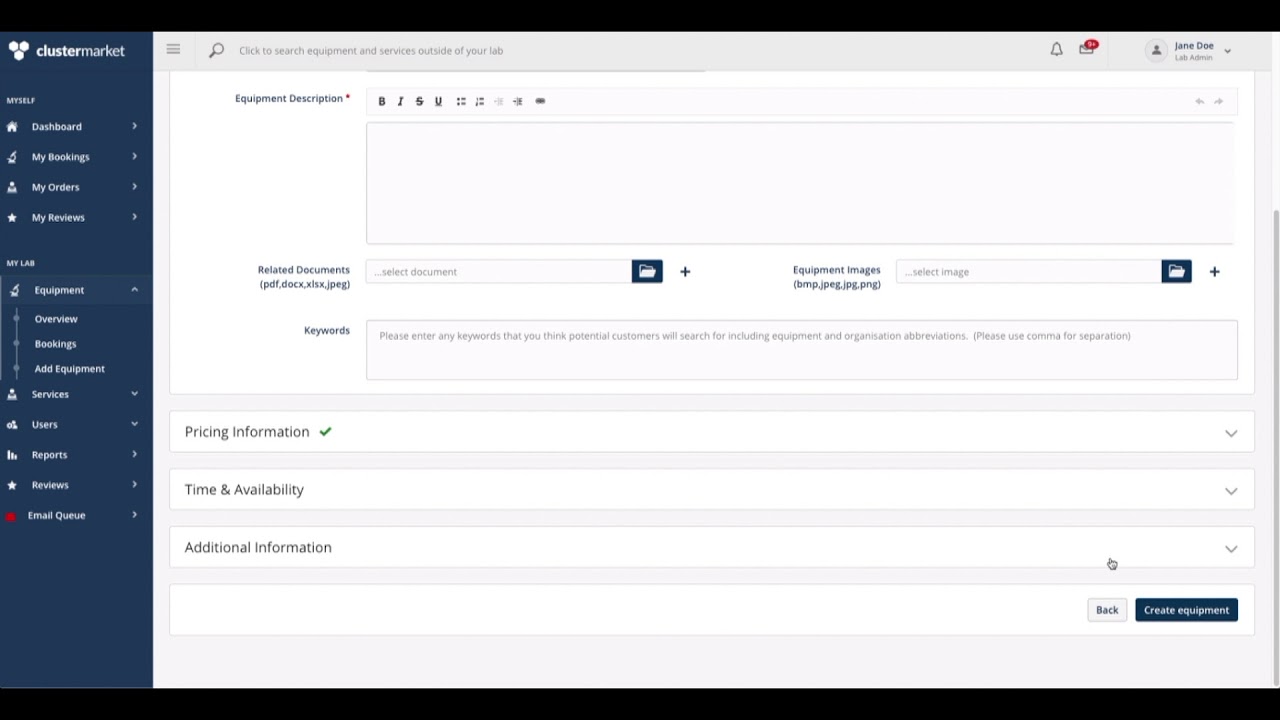Click the select image field

pos(1029,272)
